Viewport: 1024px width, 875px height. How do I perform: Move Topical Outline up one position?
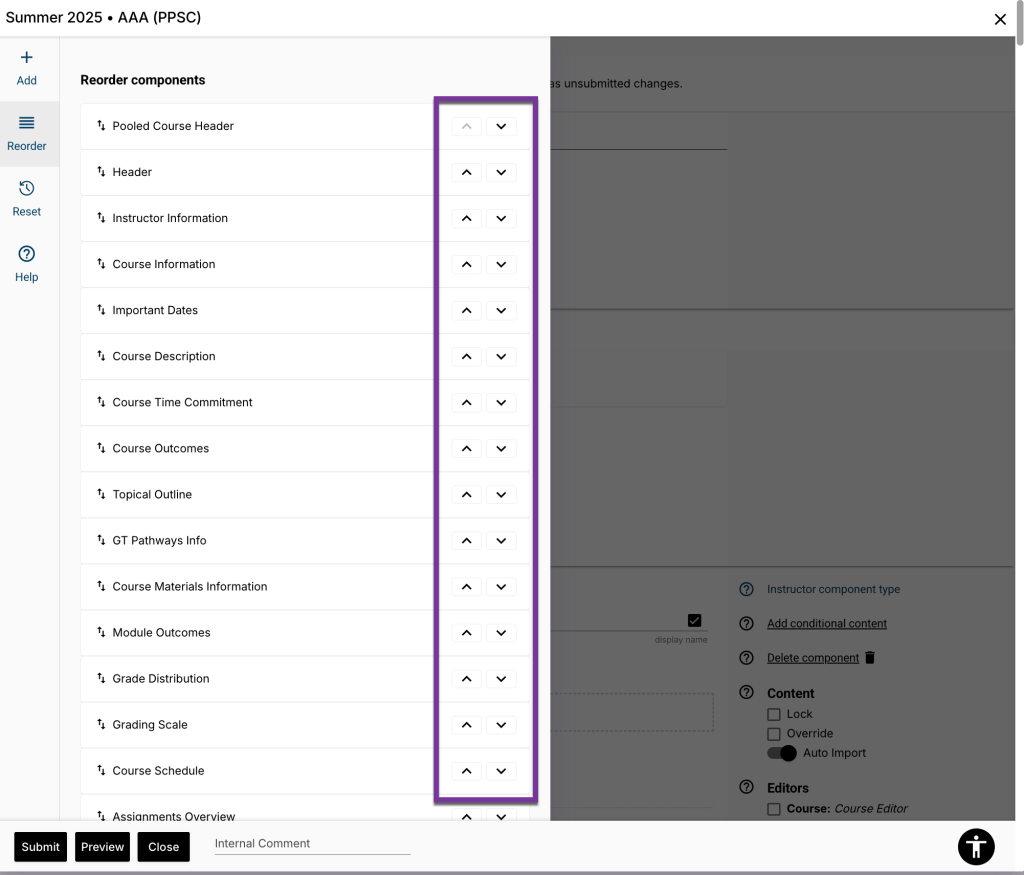click(x=466, y=494)
